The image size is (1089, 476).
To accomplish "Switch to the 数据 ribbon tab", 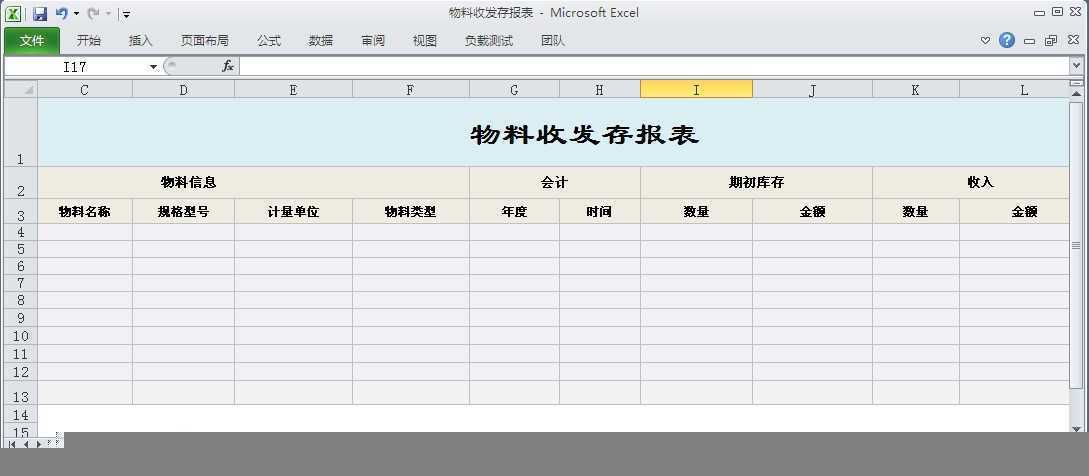I will pyautogui.click(x=321, y=41).
